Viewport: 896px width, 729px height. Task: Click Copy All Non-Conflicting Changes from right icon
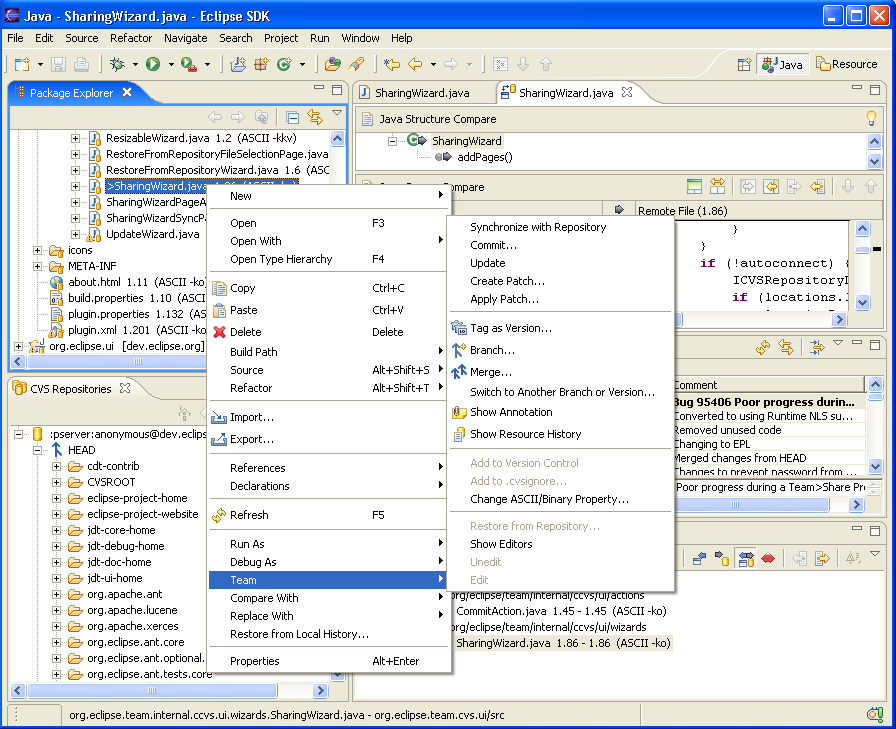tap(771, 186)
